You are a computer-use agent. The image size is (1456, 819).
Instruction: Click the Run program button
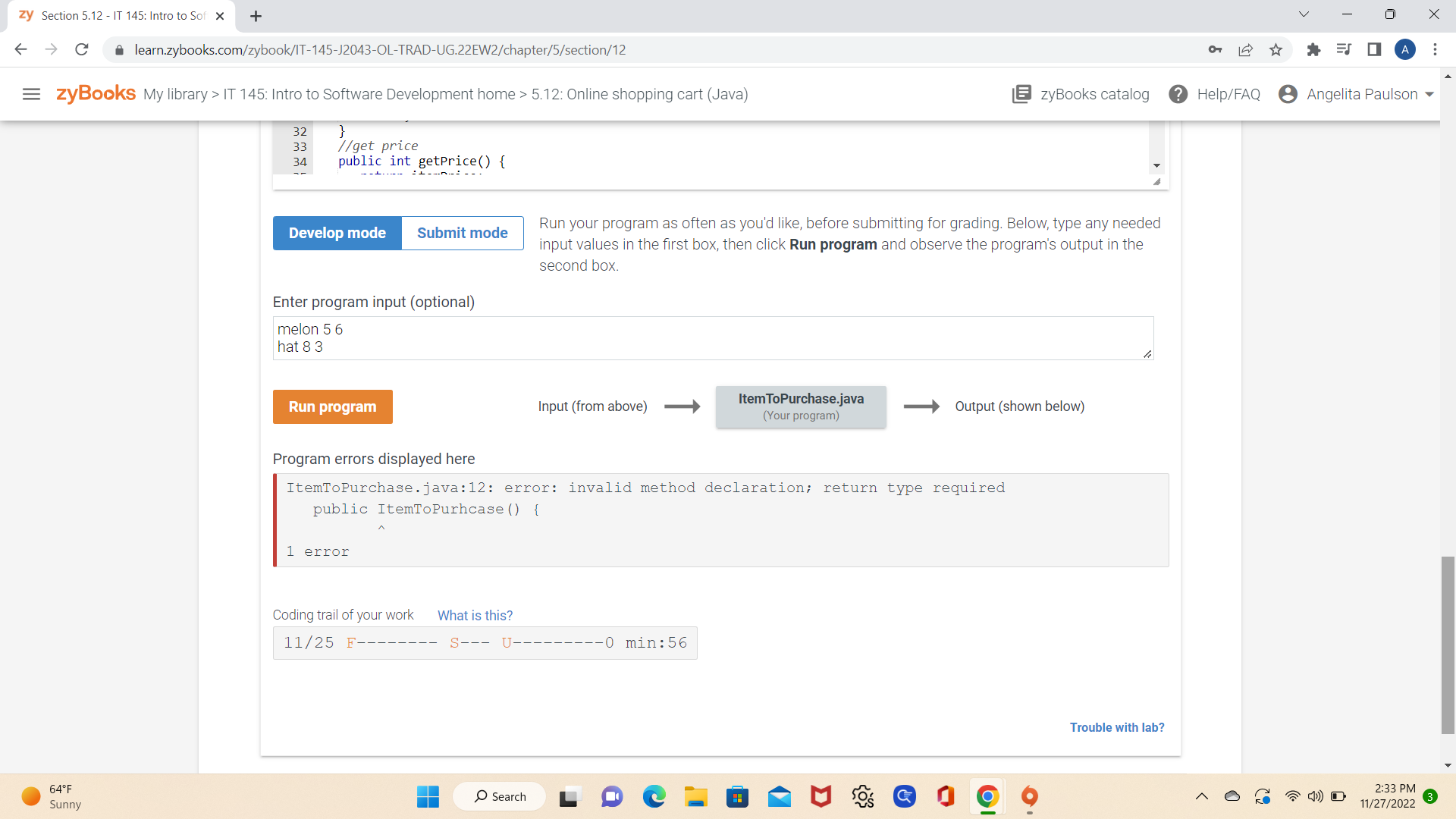click(332, 406)
